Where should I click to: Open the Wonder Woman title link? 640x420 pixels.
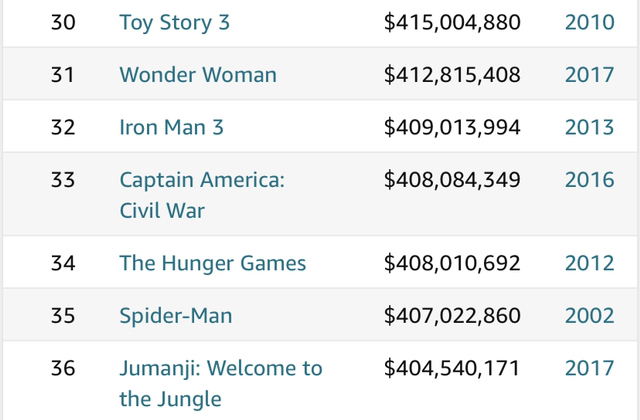pos(198,75)
